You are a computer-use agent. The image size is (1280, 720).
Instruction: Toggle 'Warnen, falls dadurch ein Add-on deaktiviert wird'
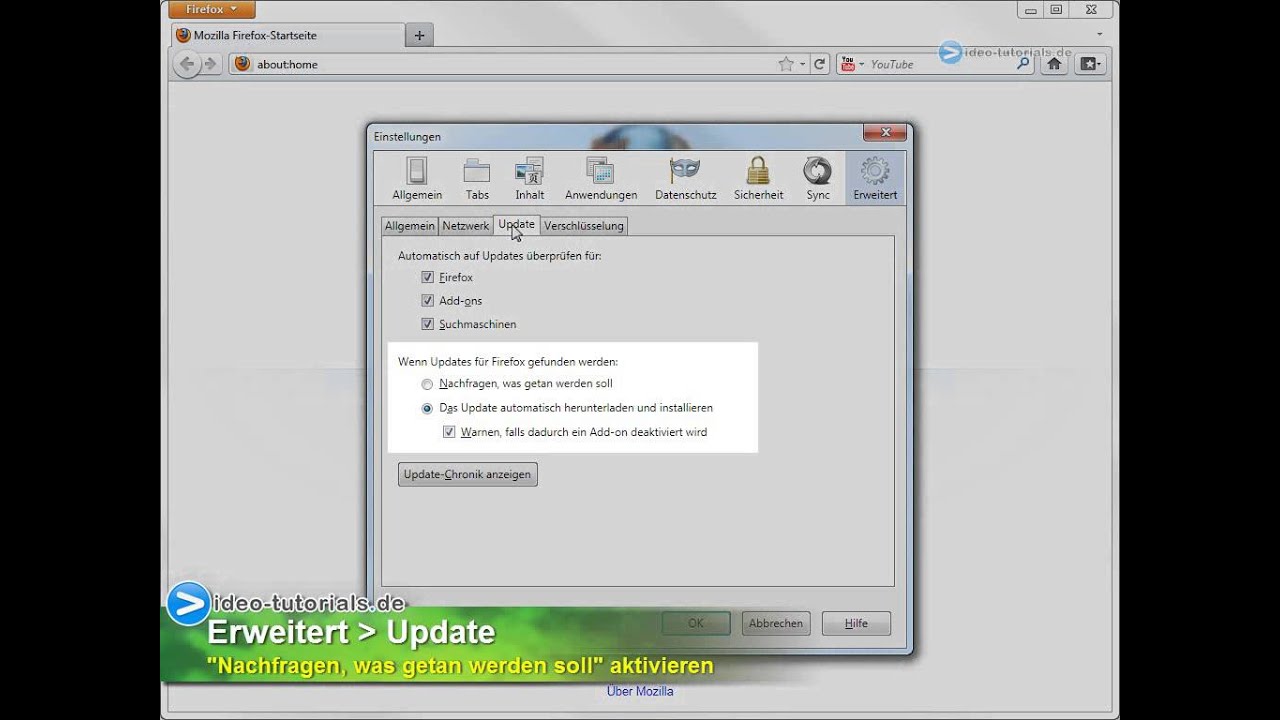click(449, 432)
